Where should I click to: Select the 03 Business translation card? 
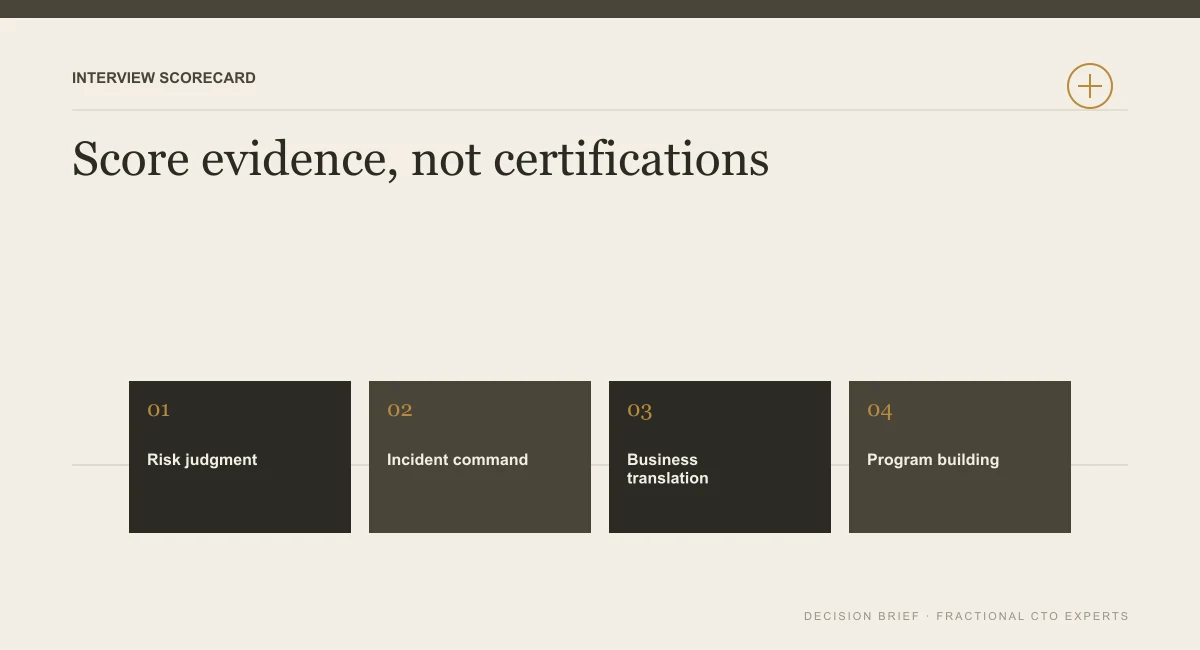click(x=720, y=457)
